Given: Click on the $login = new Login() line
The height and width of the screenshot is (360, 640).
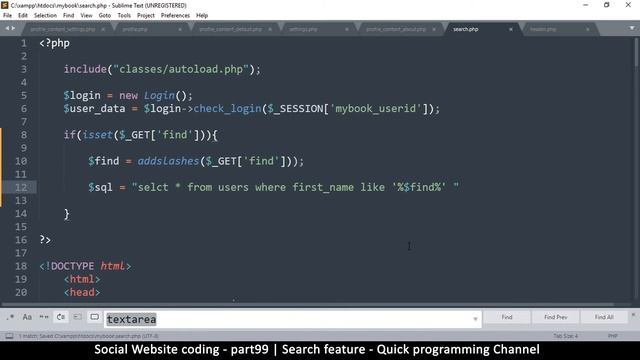Looking at the screenshot, I should point(128,96).
